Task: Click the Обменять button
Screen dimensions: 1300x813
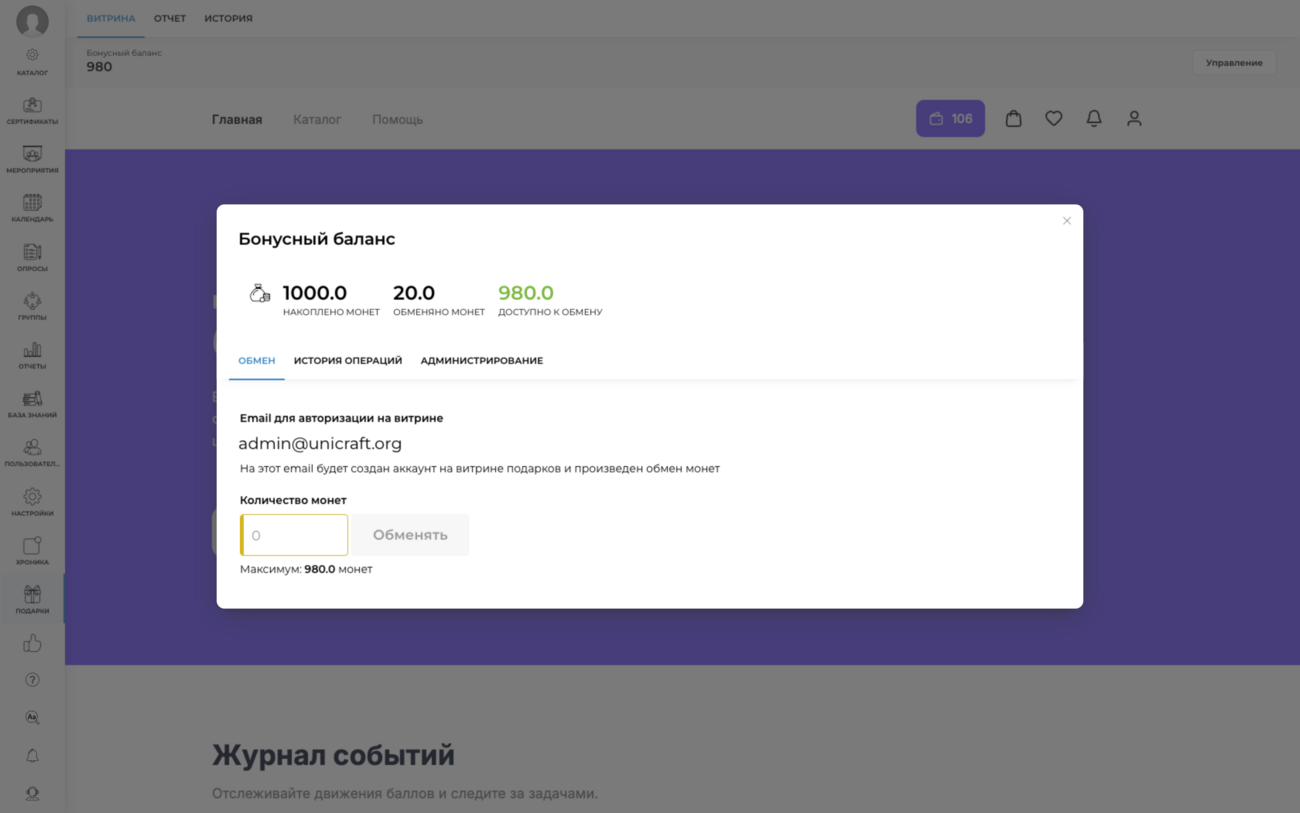Action: [x=410, y=535]
